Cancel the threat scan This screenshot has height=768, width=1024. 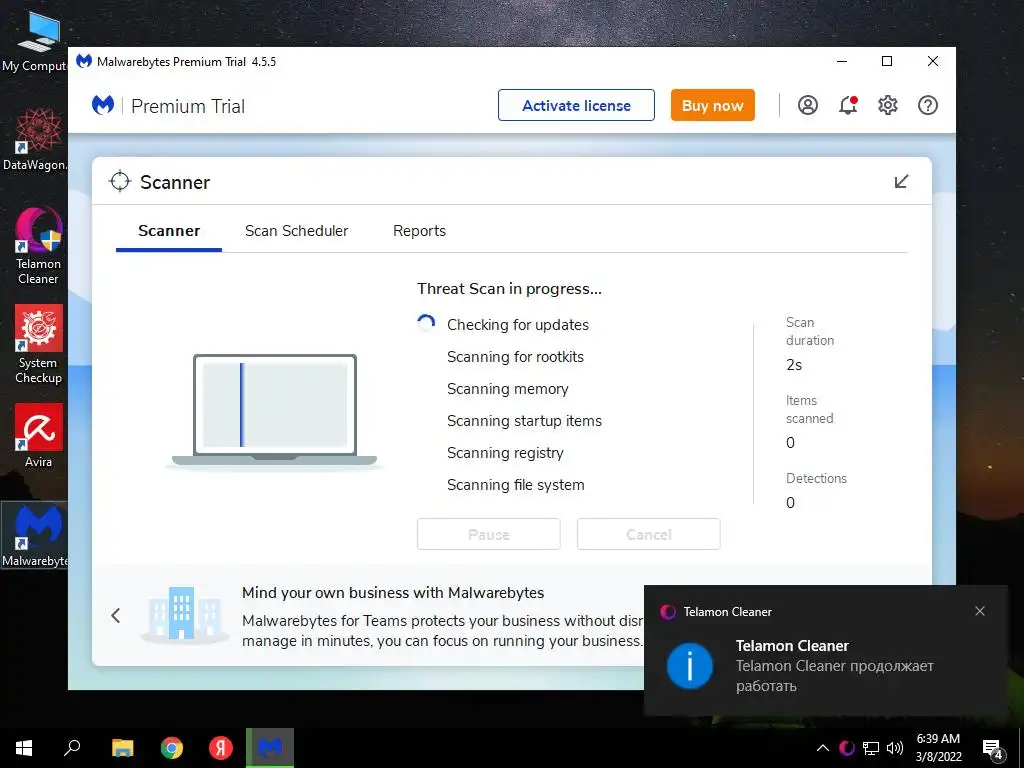(648, 534)
